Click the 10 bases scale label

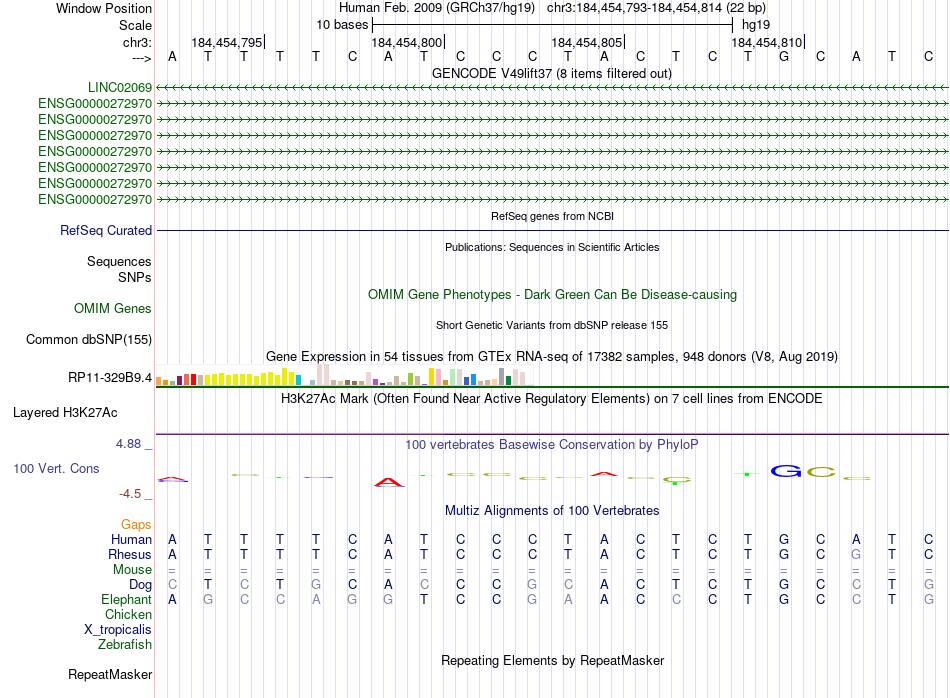342,25
